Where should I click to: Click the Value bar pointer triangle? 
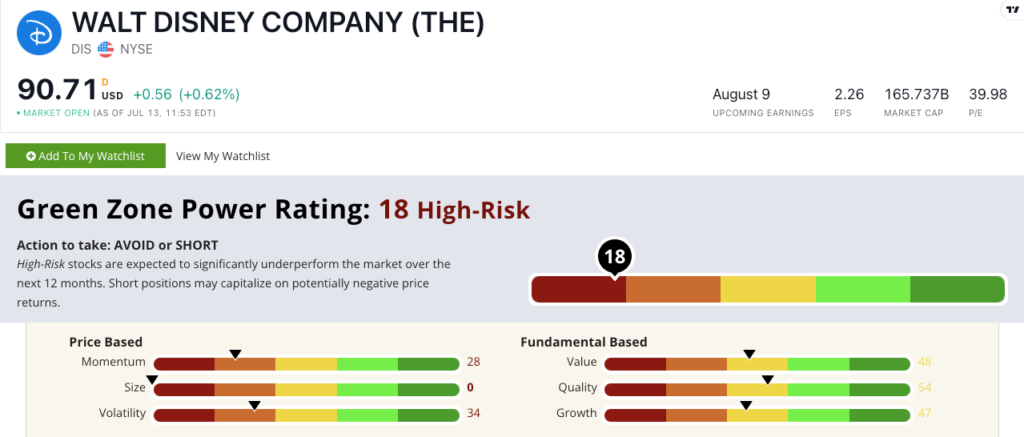(x=749, y=353)
